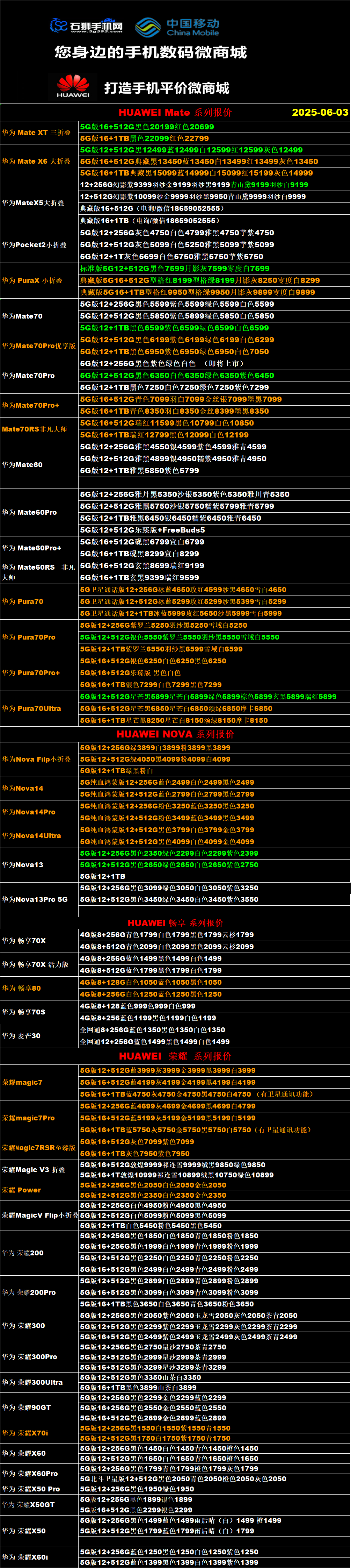
Task: Click the 华为 荣耀90GT model cell
Action: pyautogui.click(x=39, y=1407)
